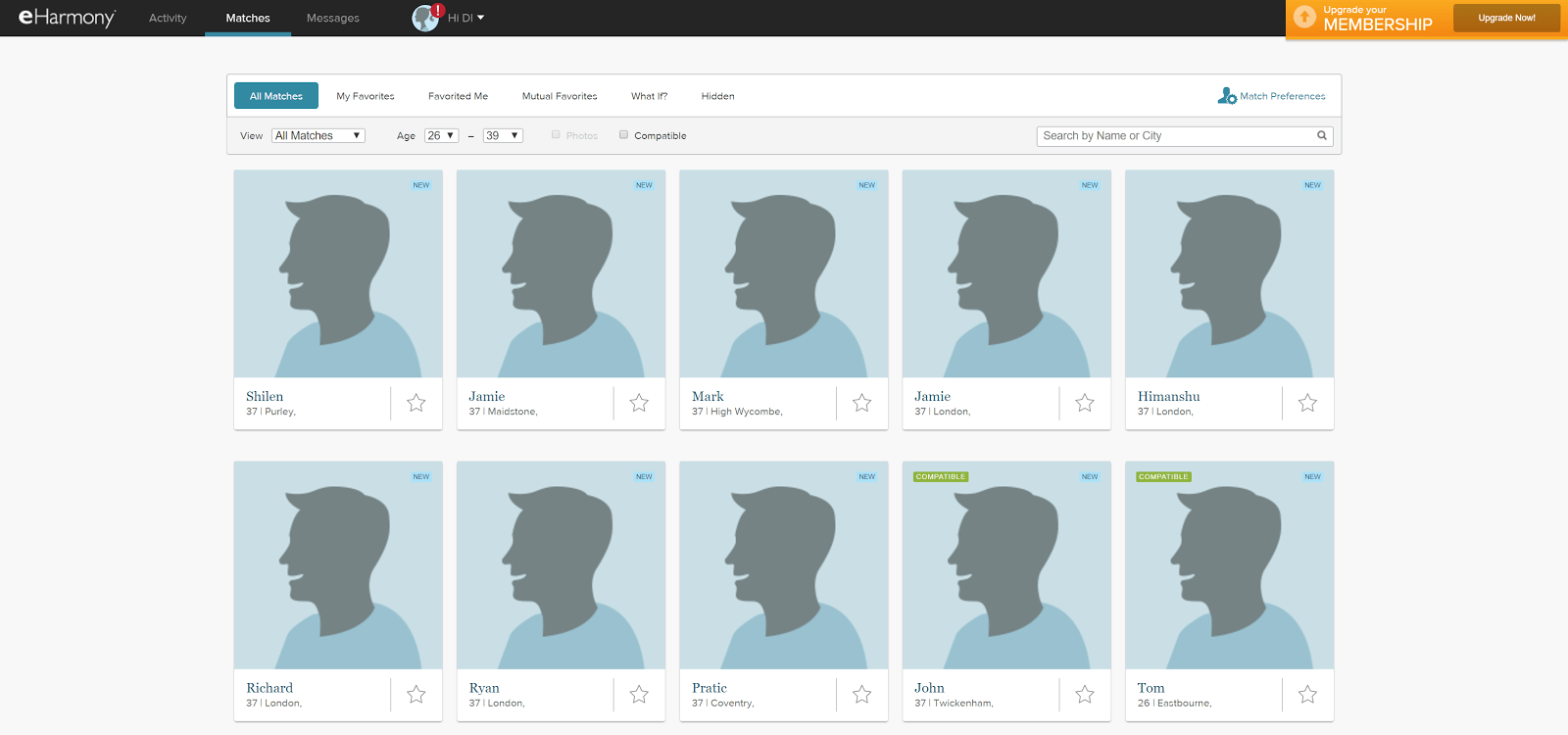Switch to the My Favorites tab
The height and width of the screenshot is (735, 1568).
click(x=366, y=96)
